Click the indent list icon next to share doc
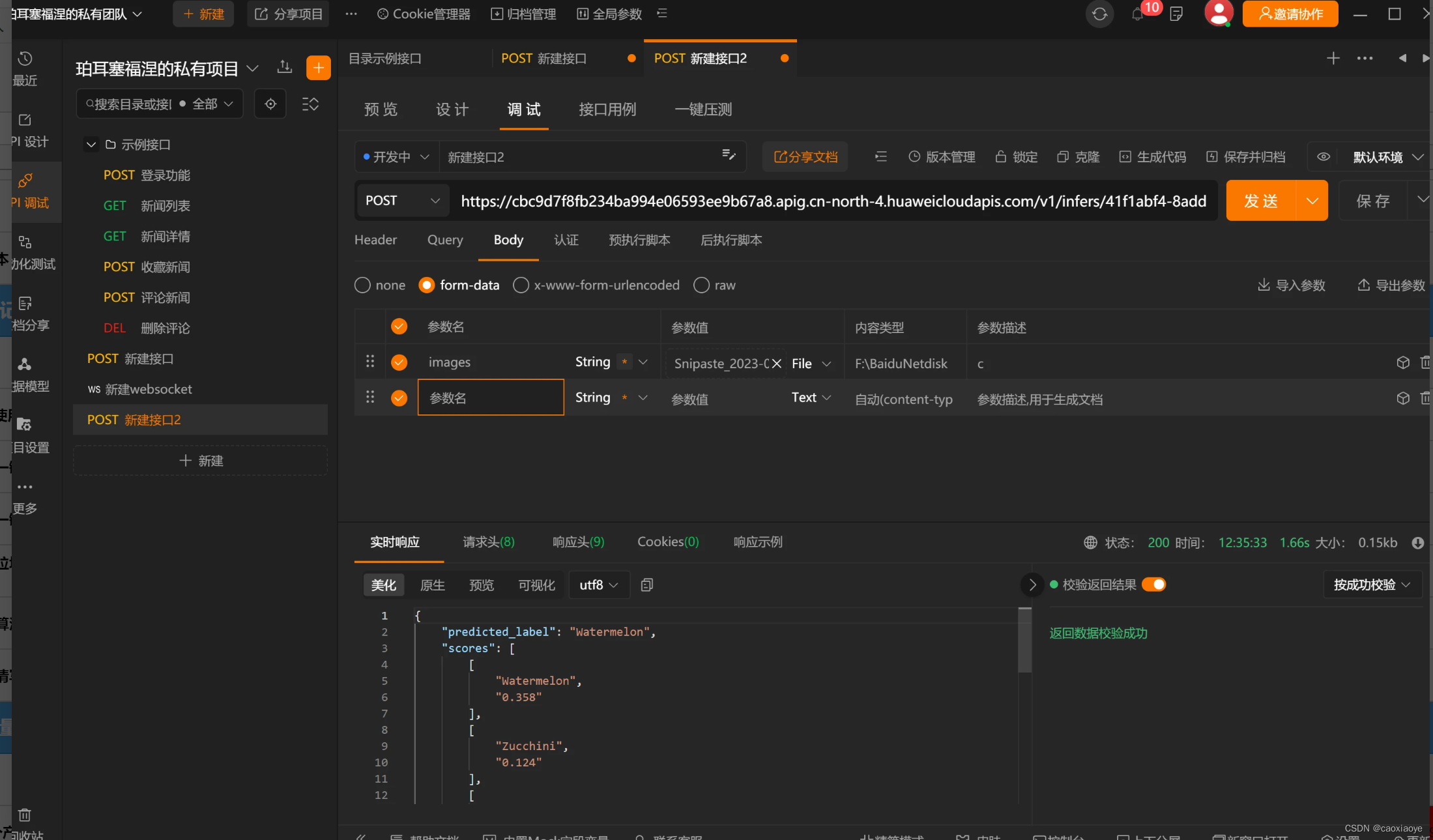Image resolution: width=1433 pixels, height=840 pixels. point(880,157)
